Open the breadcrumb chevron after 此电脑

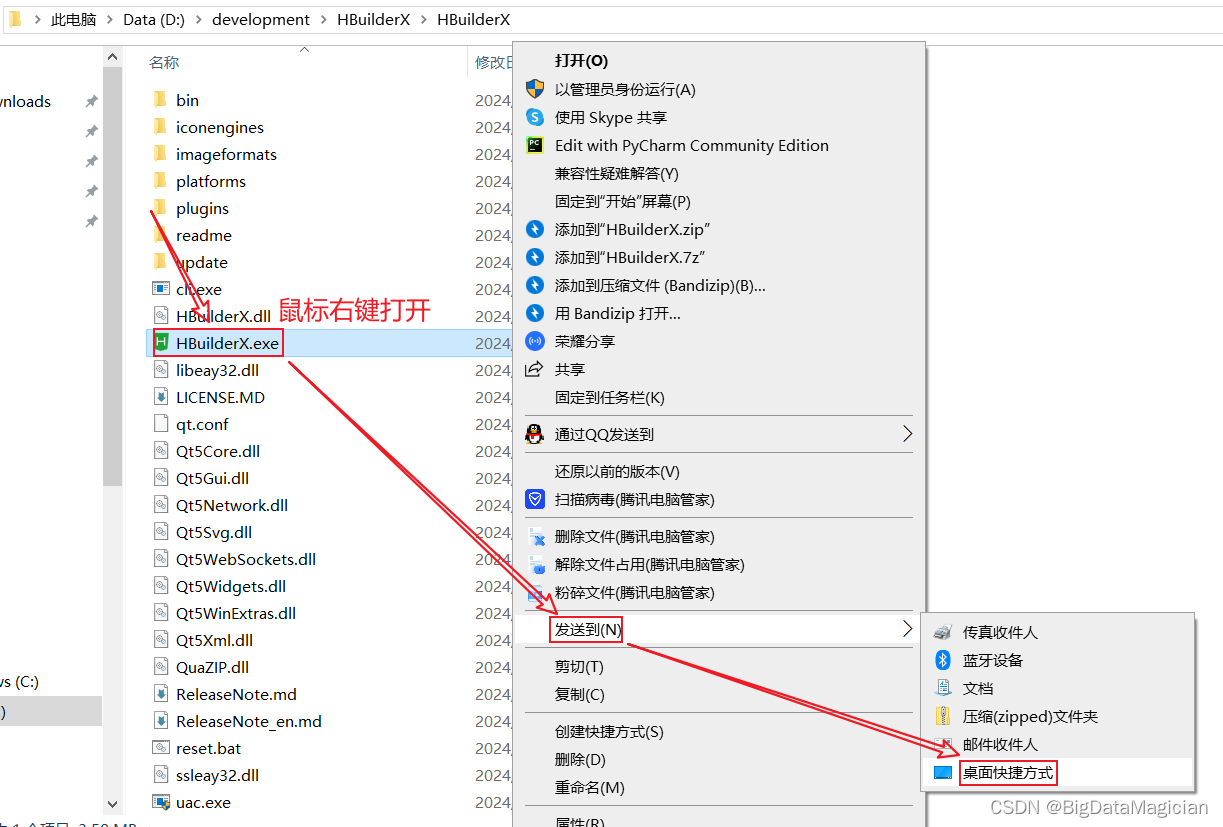109,20
